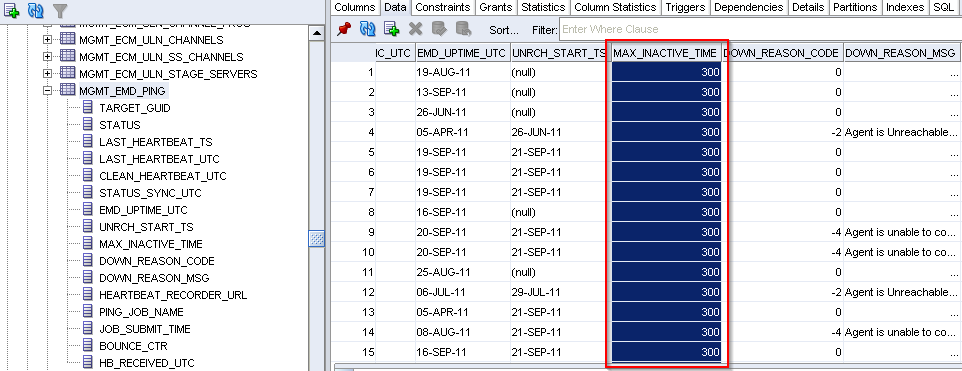Screen dimensions: 962x371
Task: Open the Grants tab
Action: [496, 7]
